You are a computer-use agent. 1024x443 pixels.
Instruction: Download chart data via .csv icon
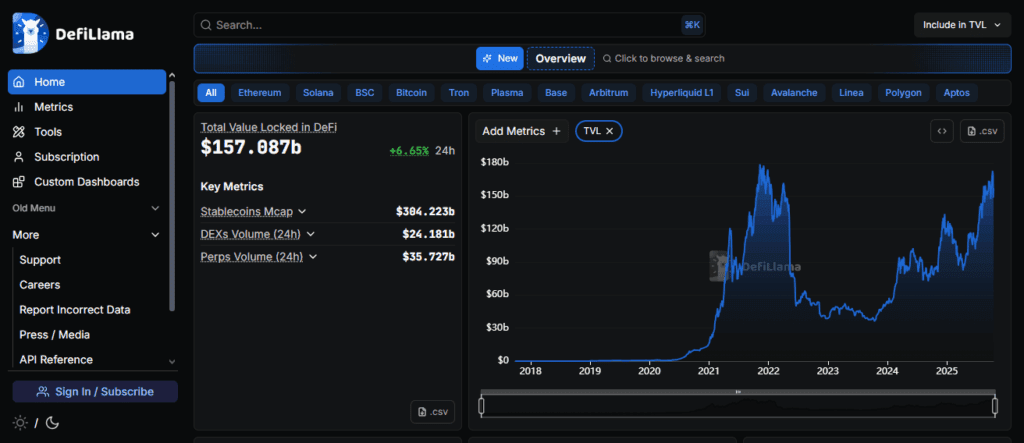coord(981,131)
